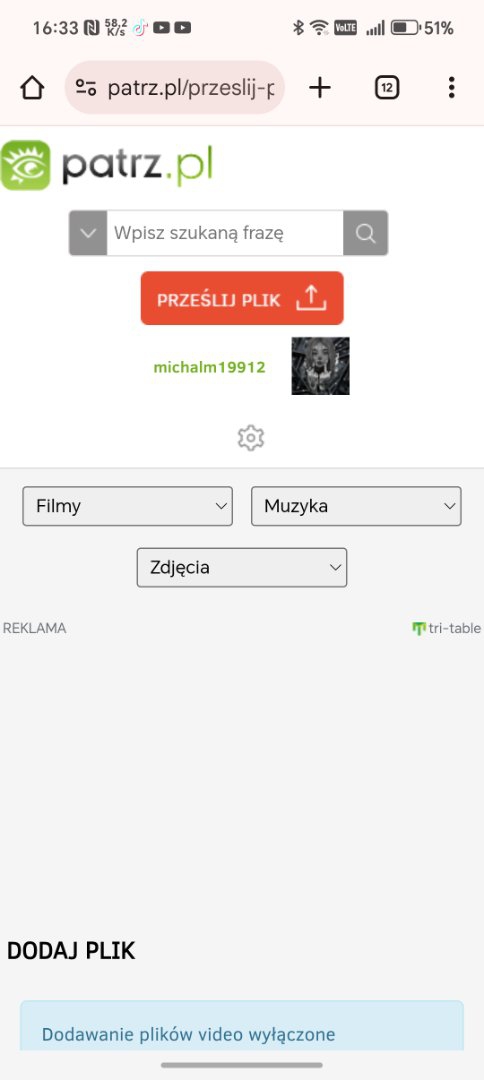Tap the bottom navigation gesture bar
This screenshot has height=1080, width=484.
[x=242, y=1065]
